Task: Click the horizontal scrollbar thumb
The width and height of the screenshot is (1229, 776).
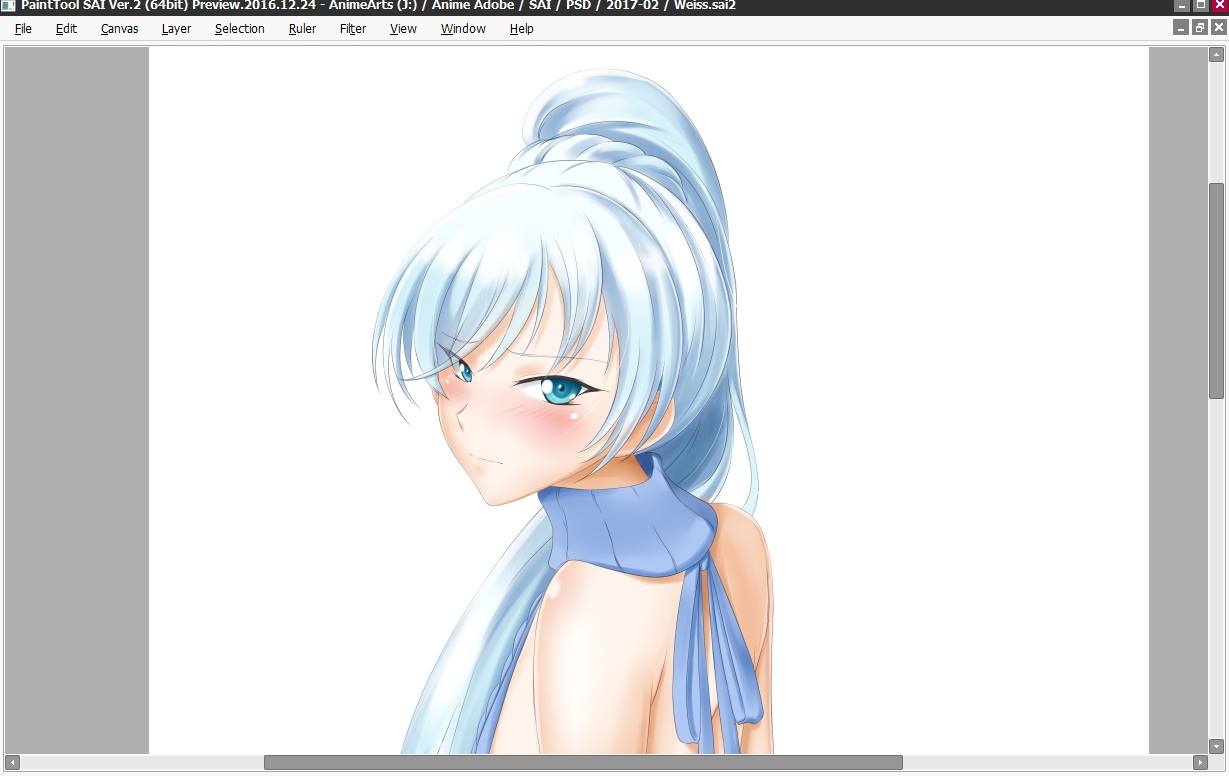Action: point(583,762)
